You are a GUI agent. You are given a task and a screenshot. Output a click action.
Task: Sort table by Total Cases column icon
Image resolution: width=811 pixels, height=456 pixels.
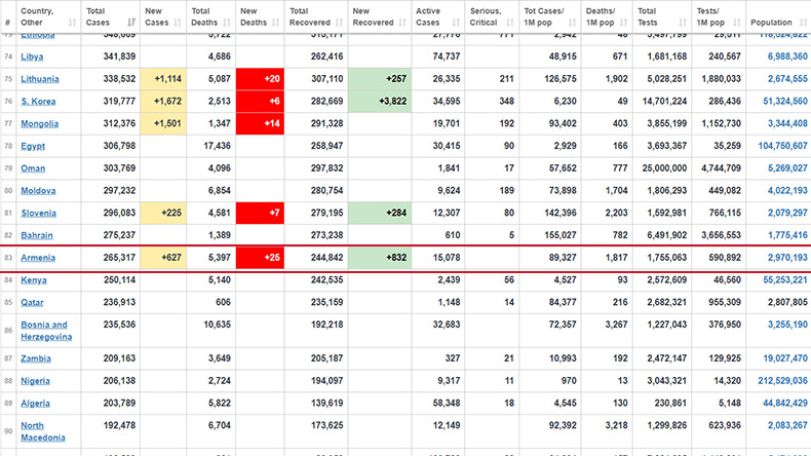[x=131, y=22]
